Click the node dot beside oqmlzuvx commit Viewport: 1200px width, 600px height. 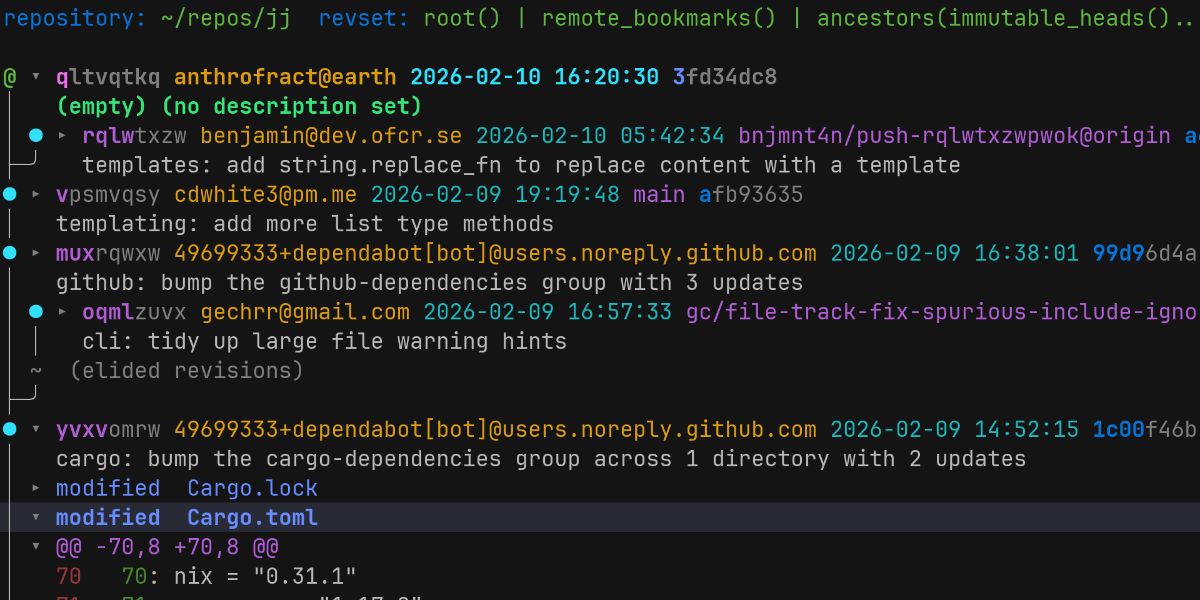[37, 312]
